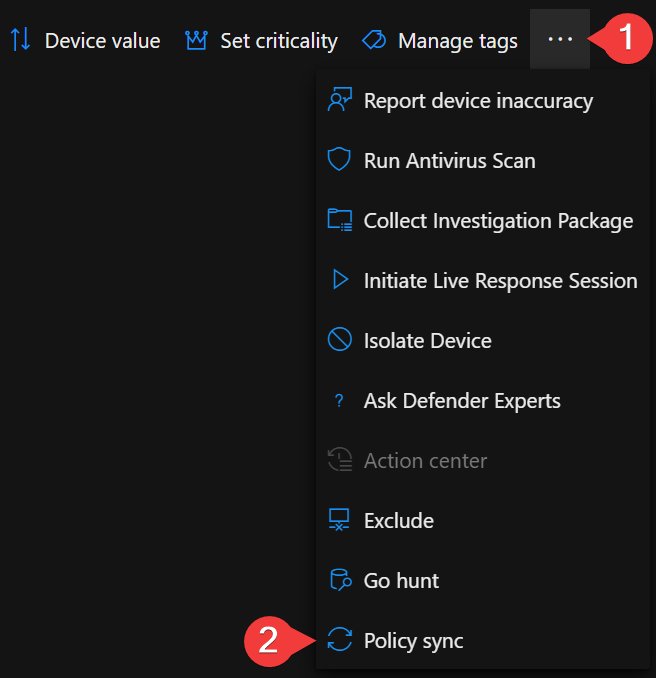
Task: Open the three-dot more actions menu
Action: click(560, 39)
